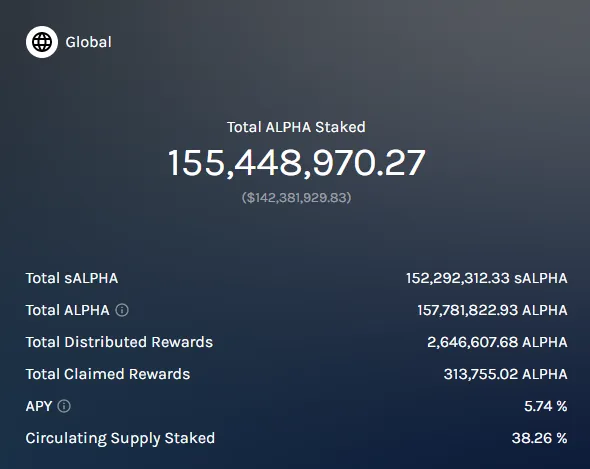
Task: Click the APY label
Action: point(39,407)
